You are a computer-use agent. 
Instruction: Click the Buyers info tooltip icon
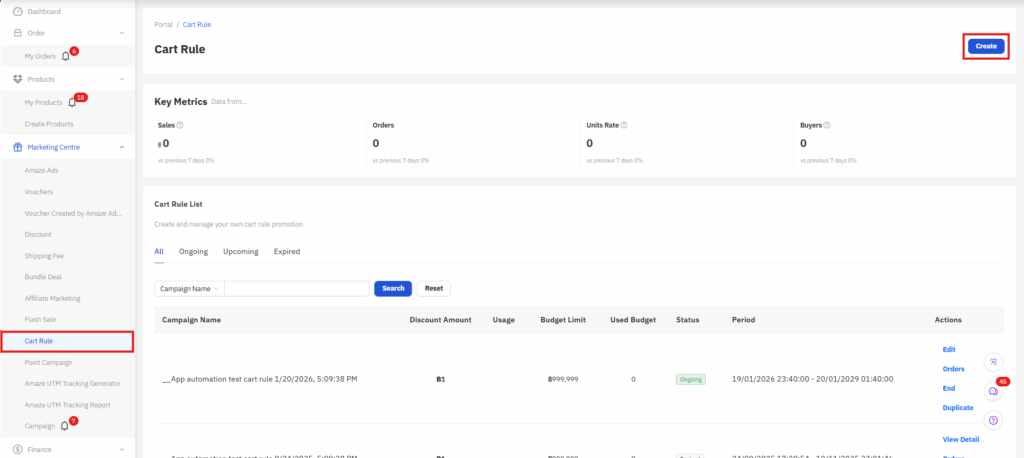pyautogui.click(x=827, y=126)
